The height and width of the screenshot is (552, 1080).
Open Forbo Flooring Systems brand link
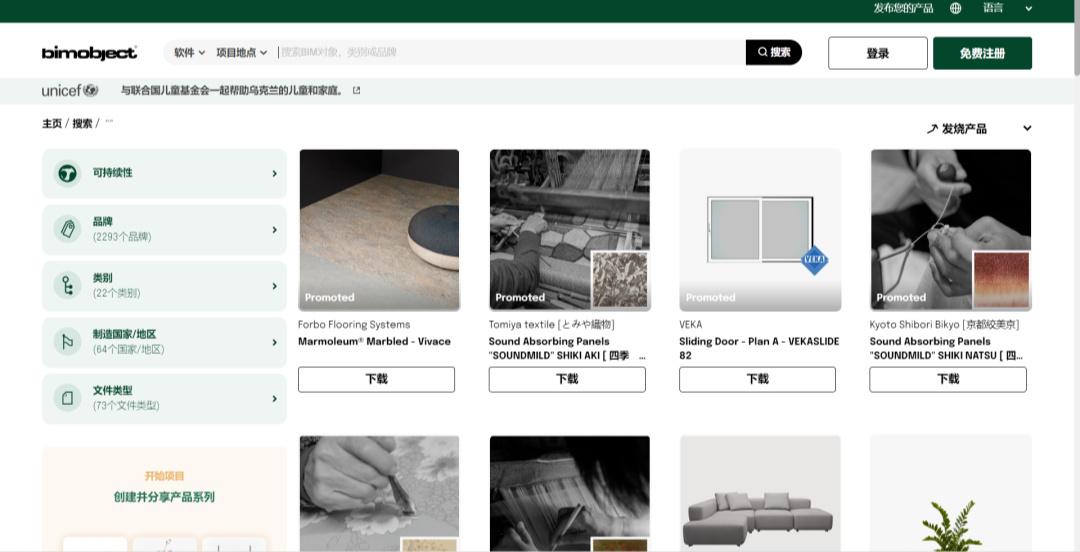tap(354, 325)
